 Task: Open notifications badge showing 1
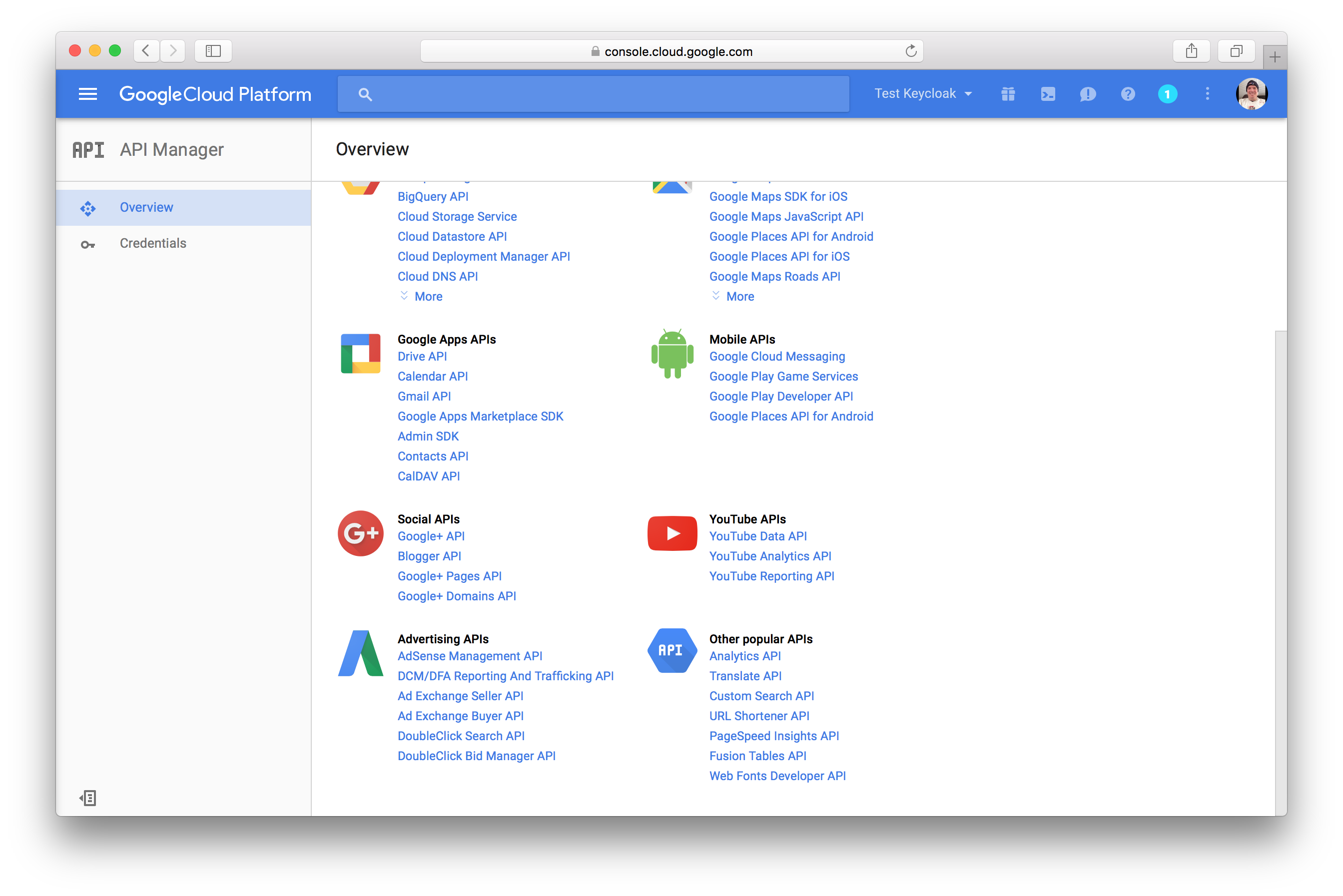click(x=1167, y=94)
